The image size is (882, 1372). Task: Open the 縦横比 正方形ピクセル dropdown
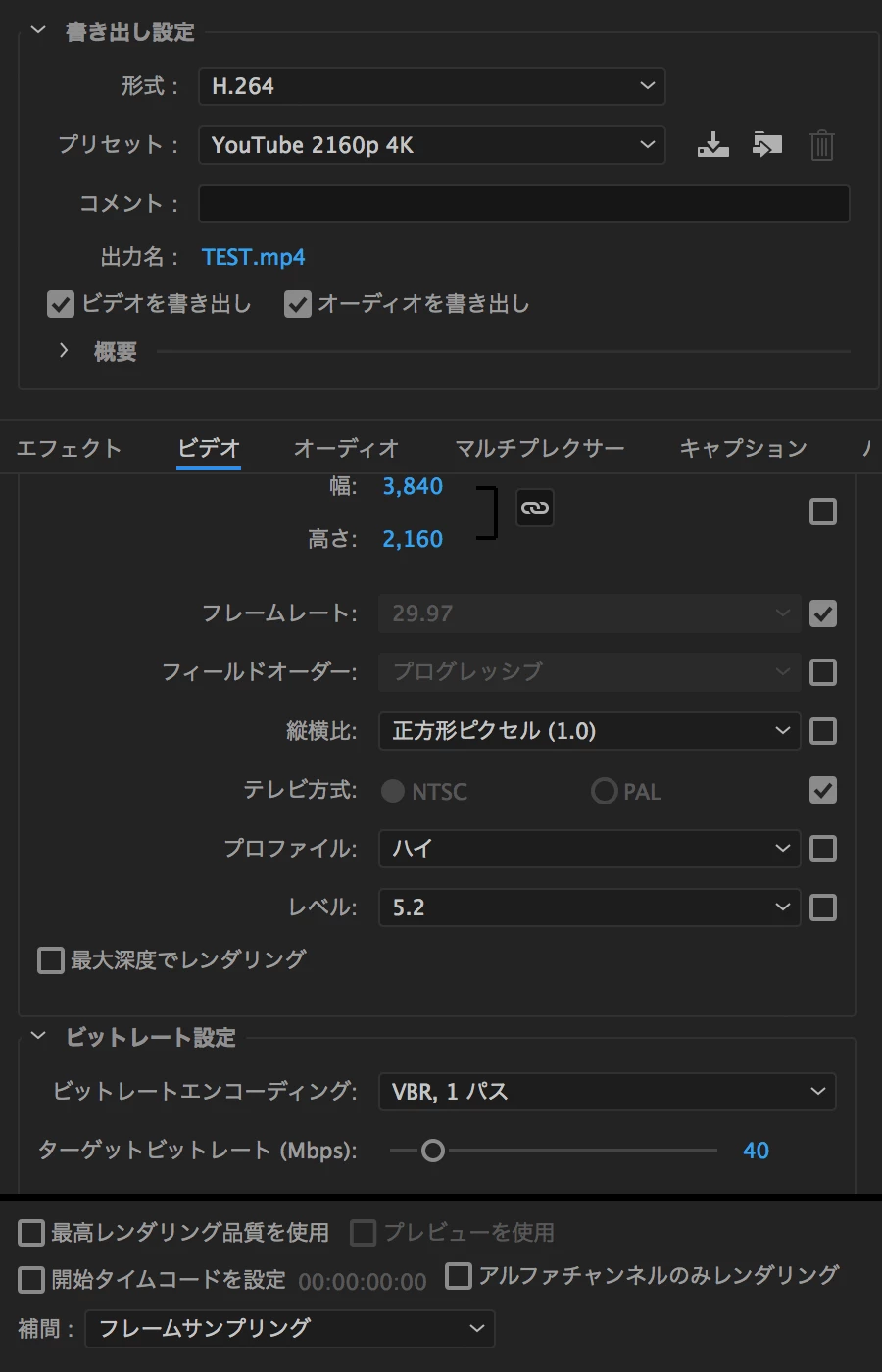point(590,731)
